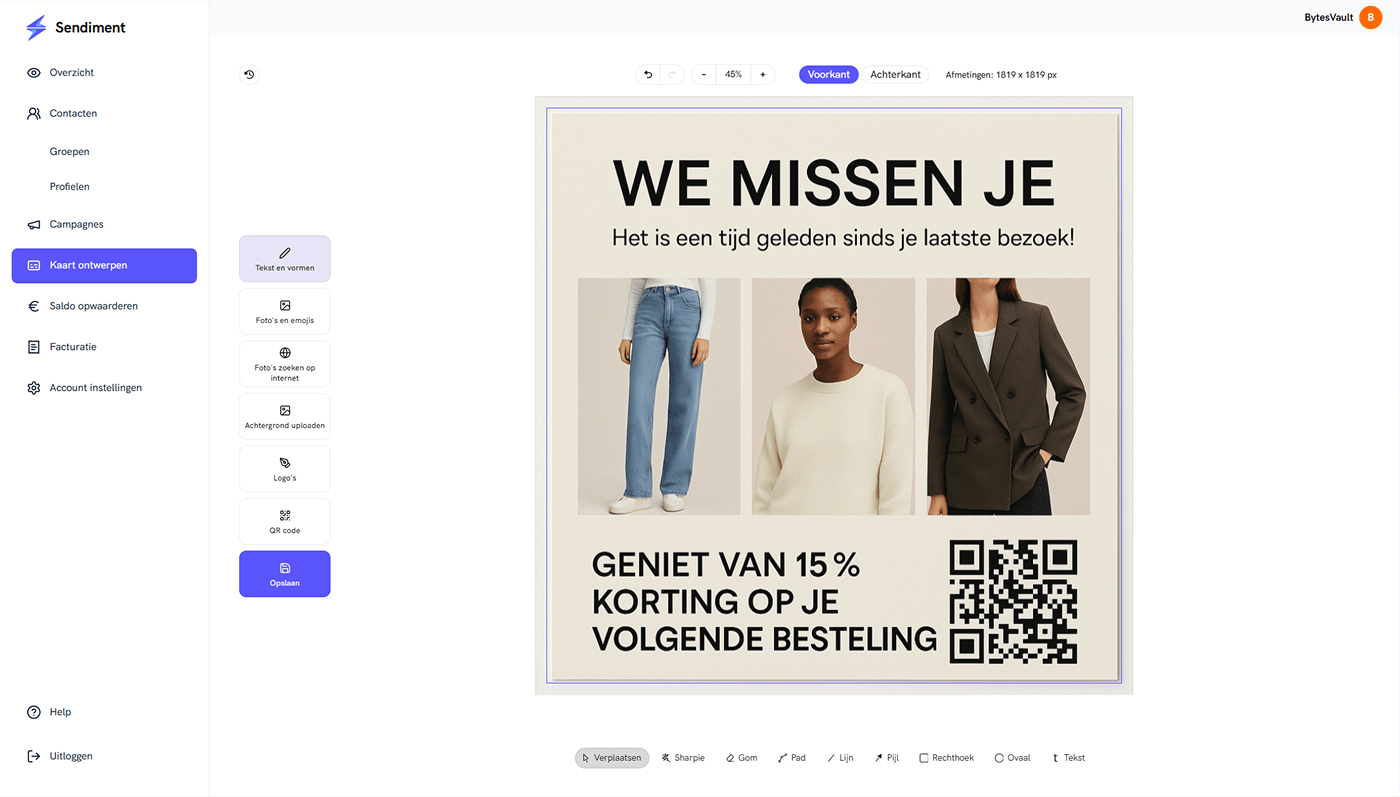The height and width of the screenshot is (797, 1400).
Task: Switch to Achterkant side
Action: (x=895, y=75)
